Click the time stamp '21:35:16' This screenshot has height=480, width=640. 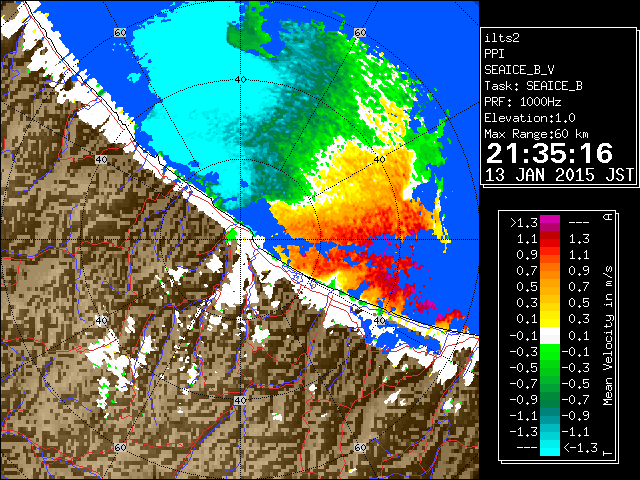point(549,153)
